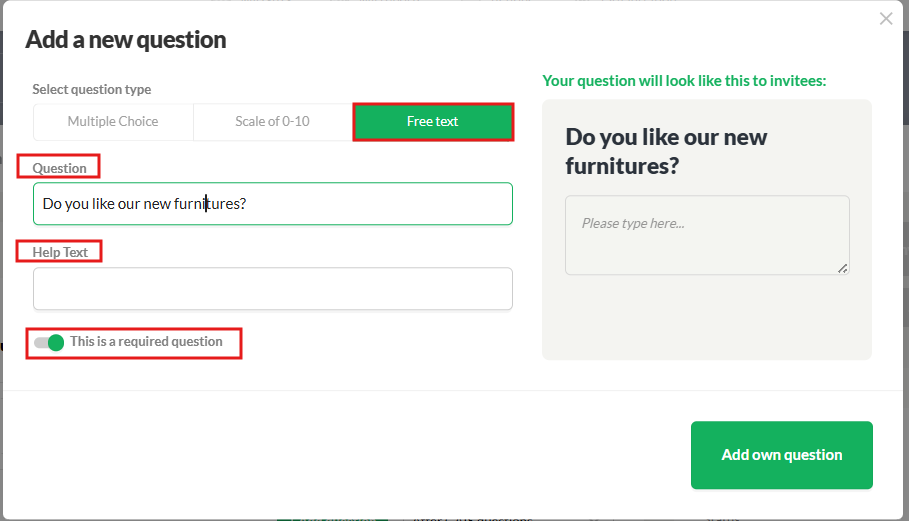Submit with the Add own question button
Image resolution: width=909 pixels, height=521 pixels.
781,455
